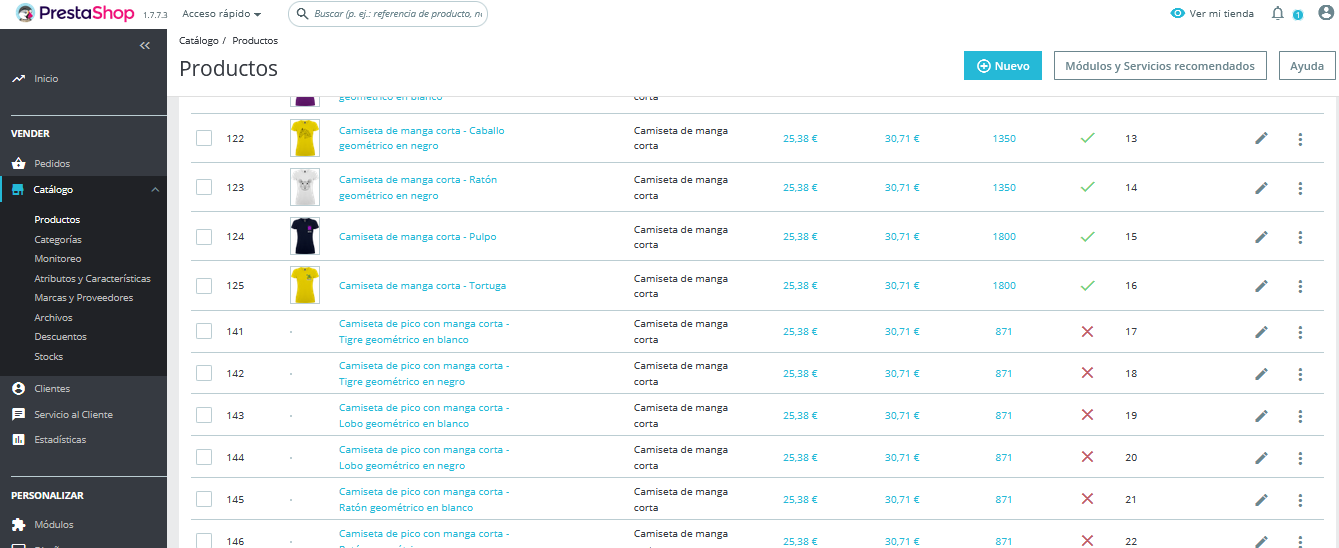
Task: Click pencil edit icon for product 141
Action: pos(1261,332)
